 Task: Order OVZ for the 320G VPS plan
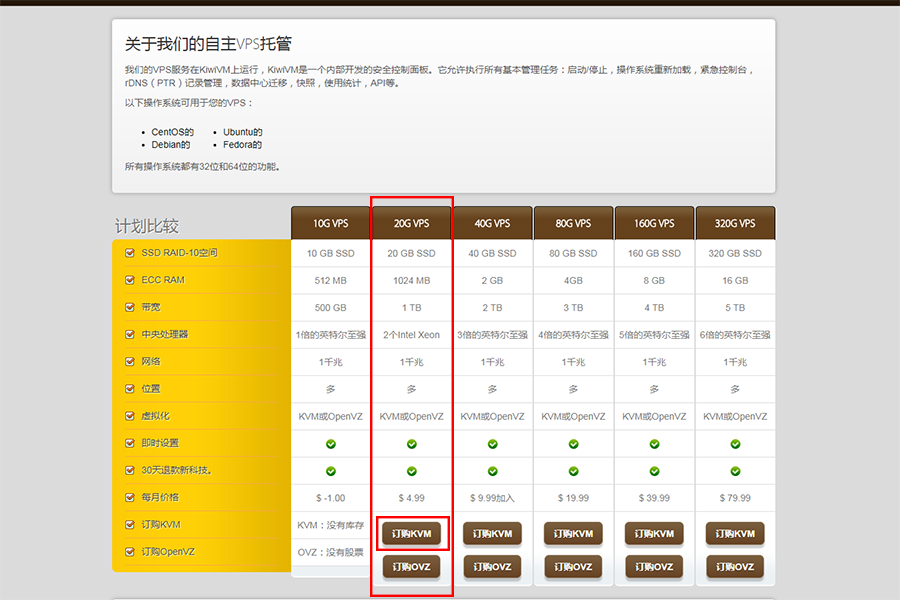[735, 567]
